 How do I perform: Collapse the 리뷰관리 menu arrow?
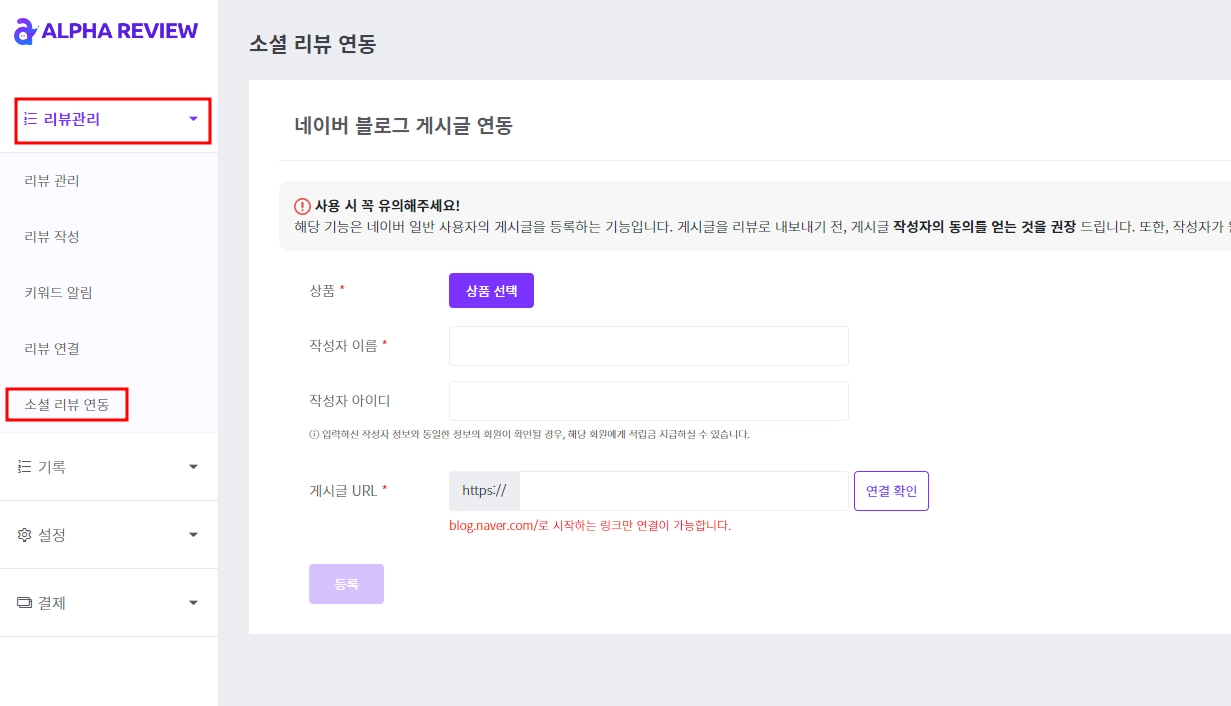pyautogui.click(x=193, y=120)
